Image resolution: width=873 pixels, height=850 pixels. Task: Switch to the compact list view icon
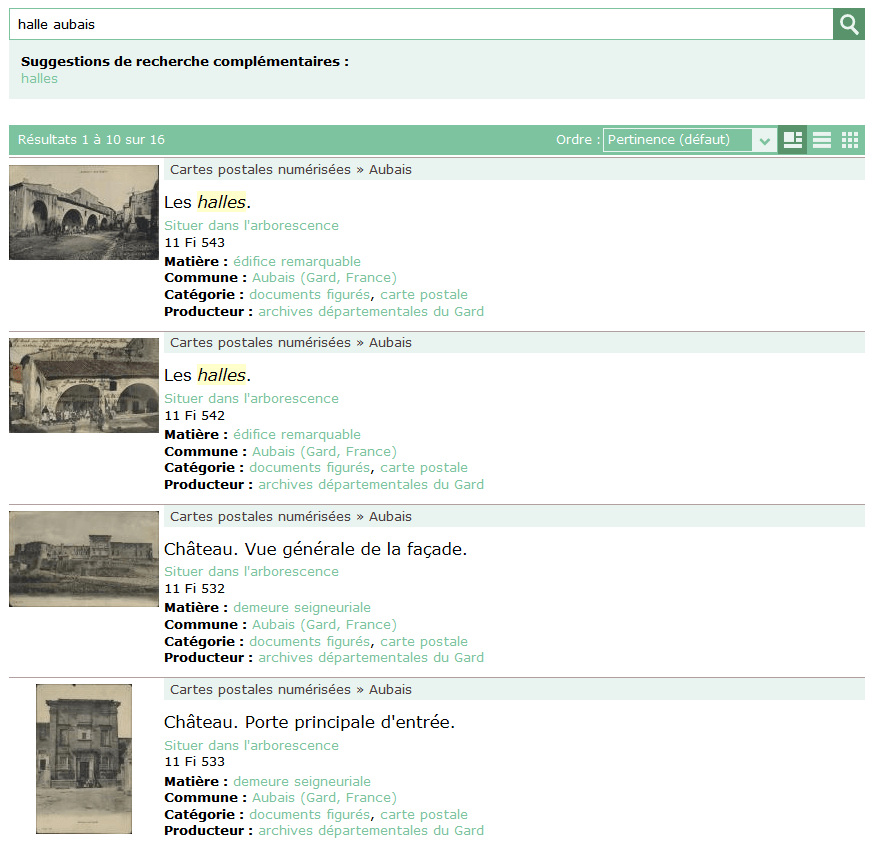click(821, 140)
